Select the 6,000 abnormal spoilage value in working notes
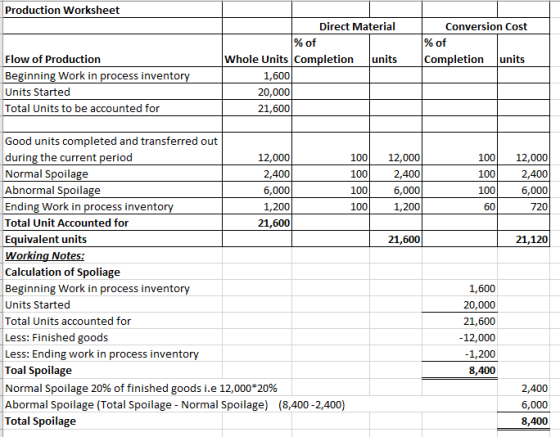The image size is (560, 437). coord(534,405)
